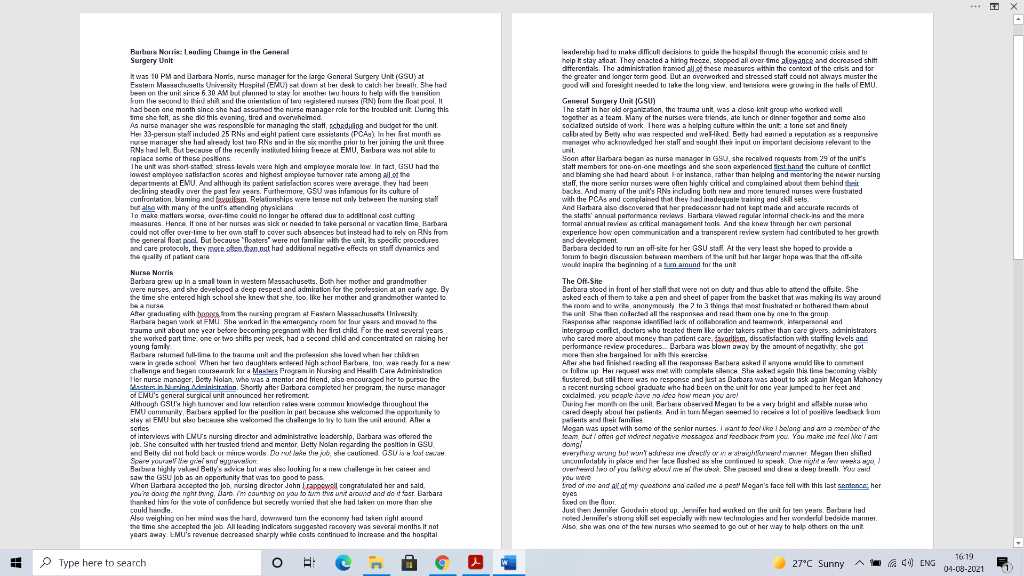Screen dimensions: 1024x576
Task: Click the title 'Barbara Norris: Leading Change in the General'
Action: pyautogui.click(x=209, y=52)
